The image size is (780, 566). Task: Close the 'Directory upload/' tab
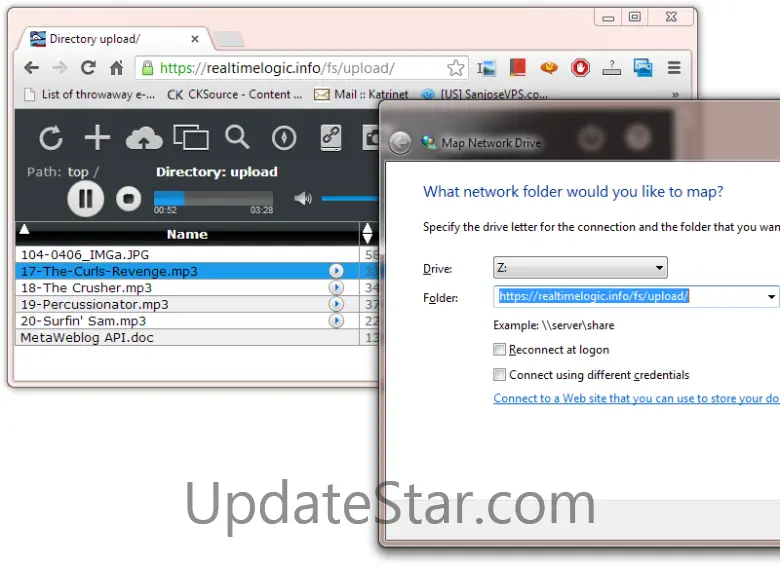195,39
